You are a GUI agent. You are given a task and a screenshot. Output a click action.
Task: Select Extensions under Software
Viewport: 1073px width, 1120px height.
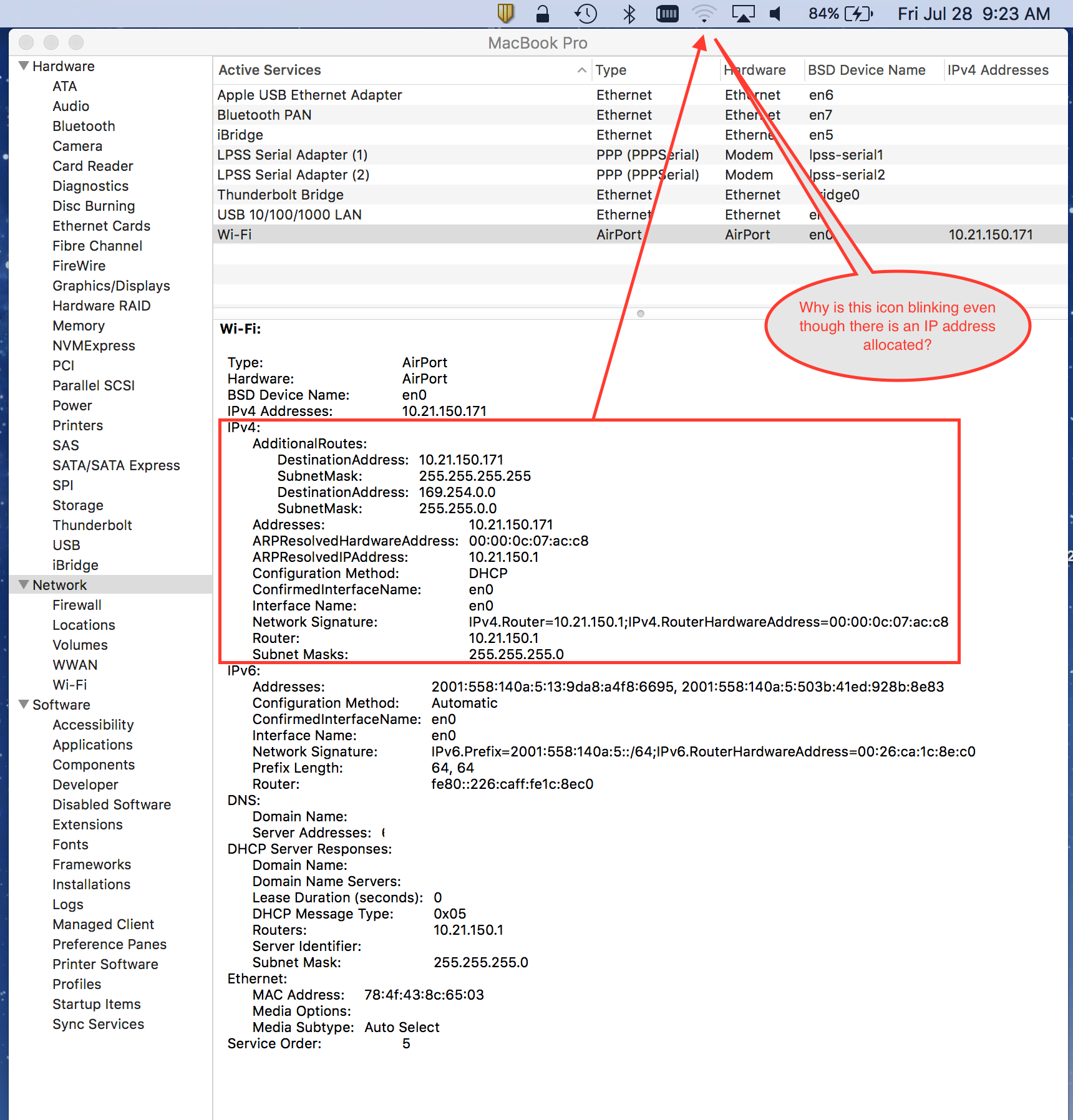click(x=88, y=824)
